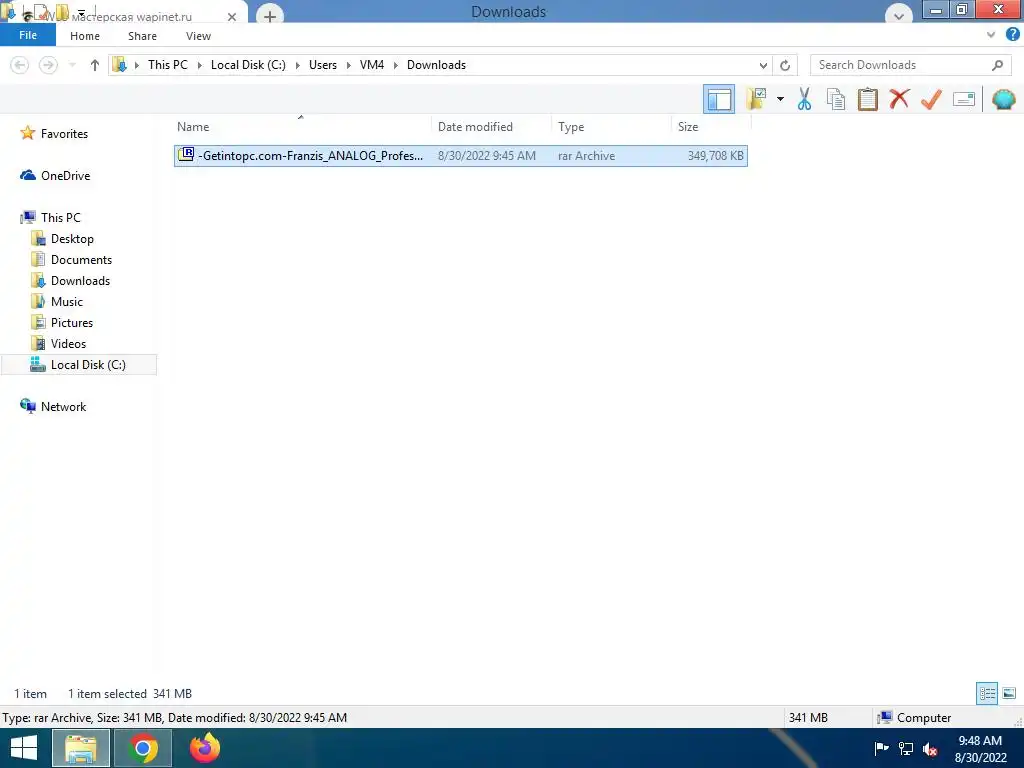Copy the selected file using toolbar icon

coord(836,99)
